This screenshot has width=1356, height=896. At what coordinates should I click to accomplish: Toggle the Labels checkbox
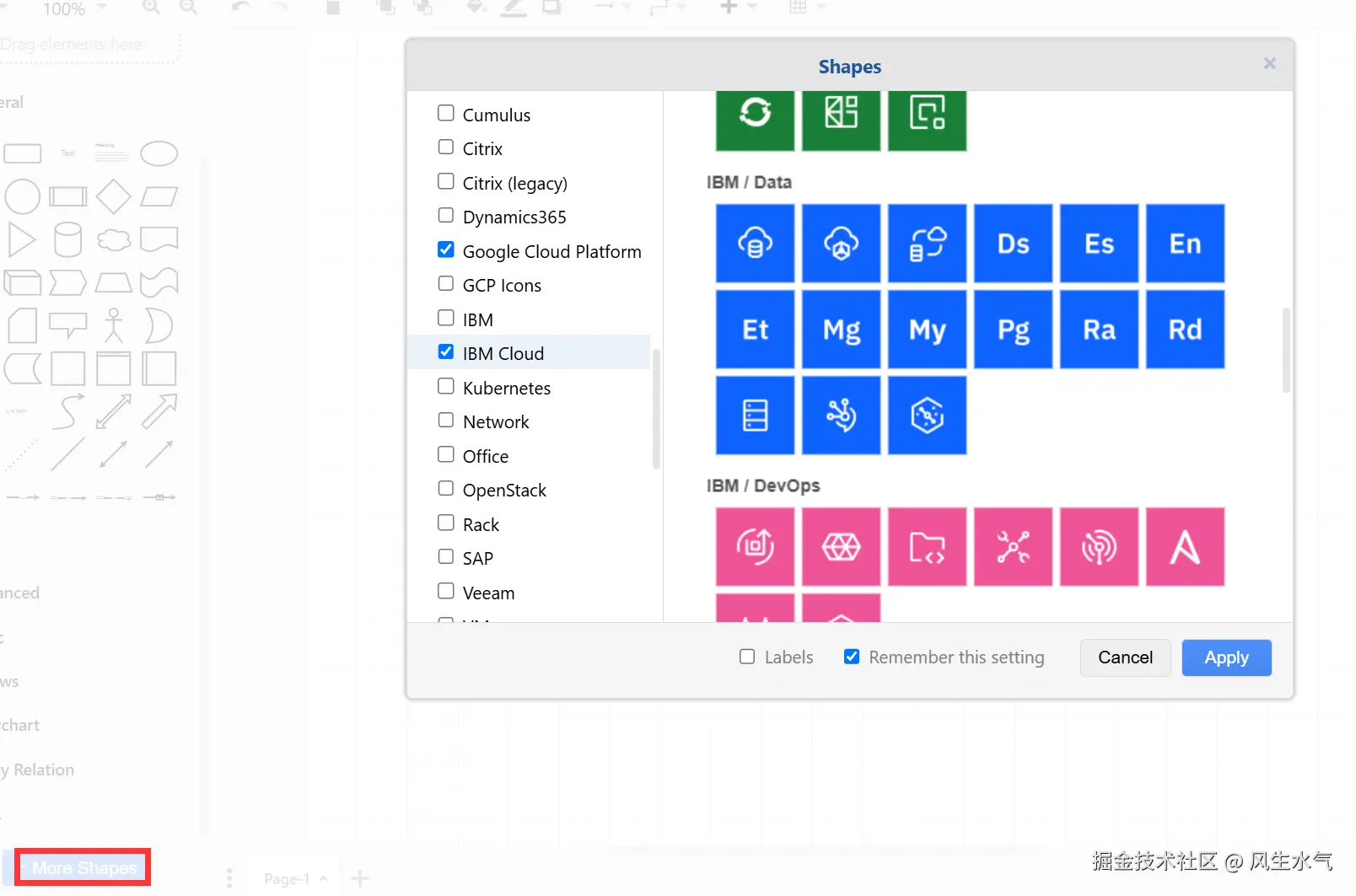(747, 657)
